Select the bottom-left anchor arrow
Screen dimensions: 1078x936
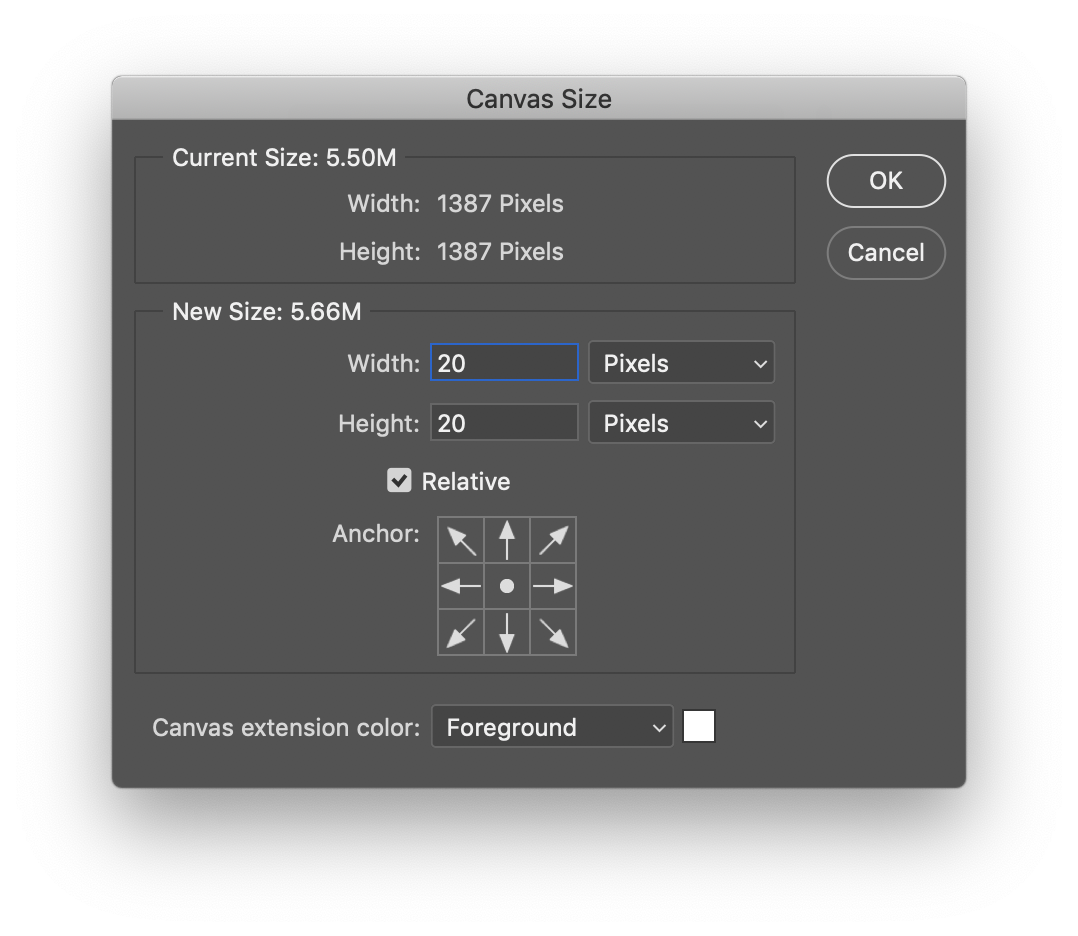[x=460, y=631]
